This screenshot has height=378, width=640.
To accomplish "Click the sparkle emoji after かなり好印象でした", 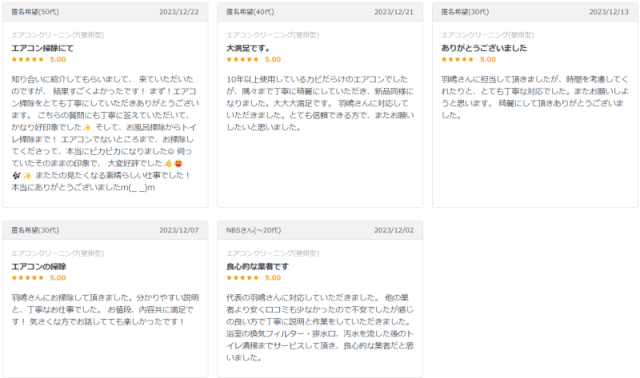I will [87, 127].
